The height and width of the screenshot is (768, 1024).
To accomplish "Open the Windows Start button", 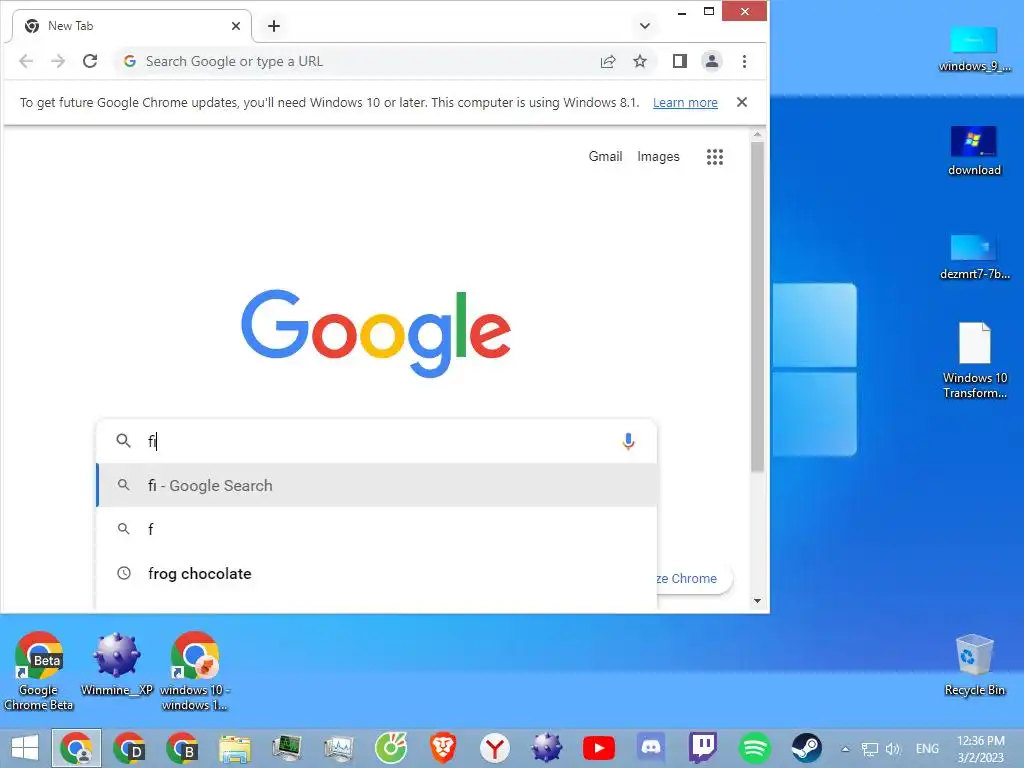I will point(25,748).
